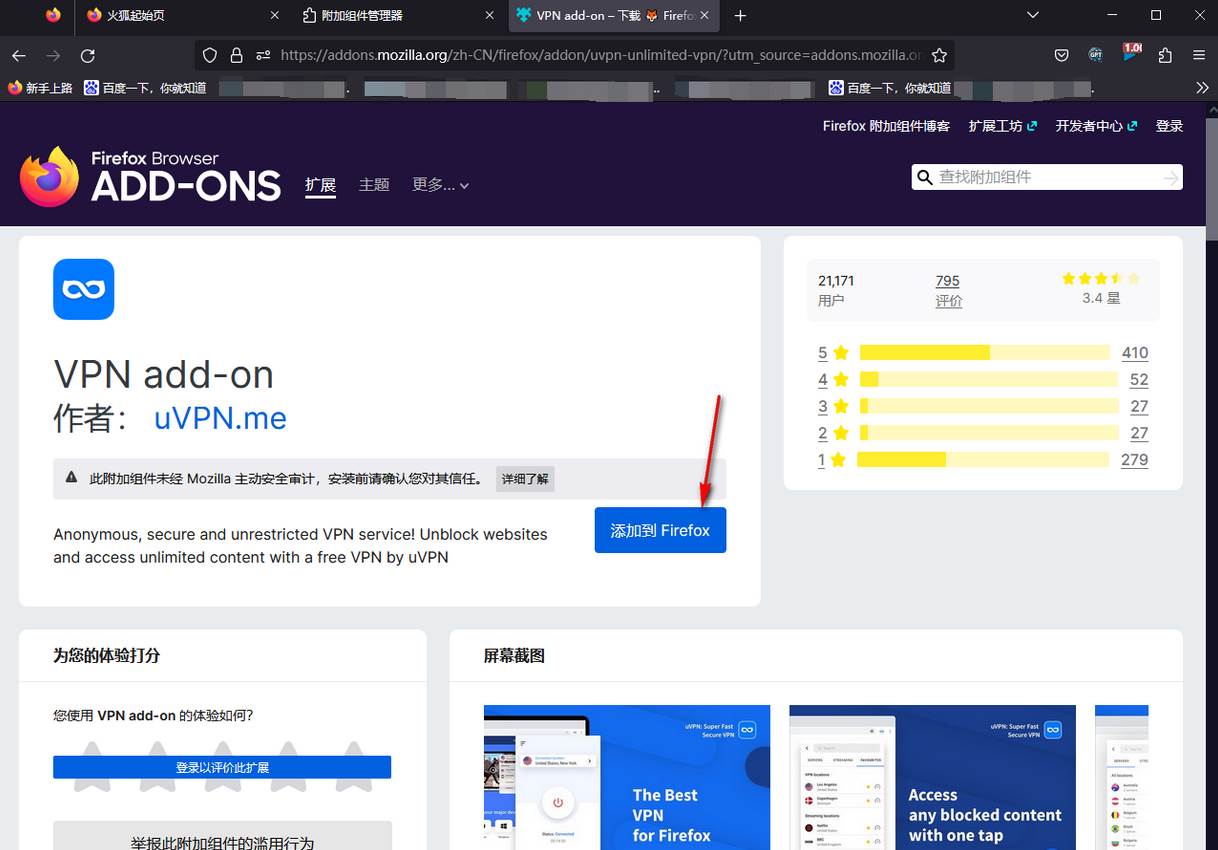Switch to the 火狐起始页 tab
Viewport: 1218px width, 850px height.
point(182,15)
